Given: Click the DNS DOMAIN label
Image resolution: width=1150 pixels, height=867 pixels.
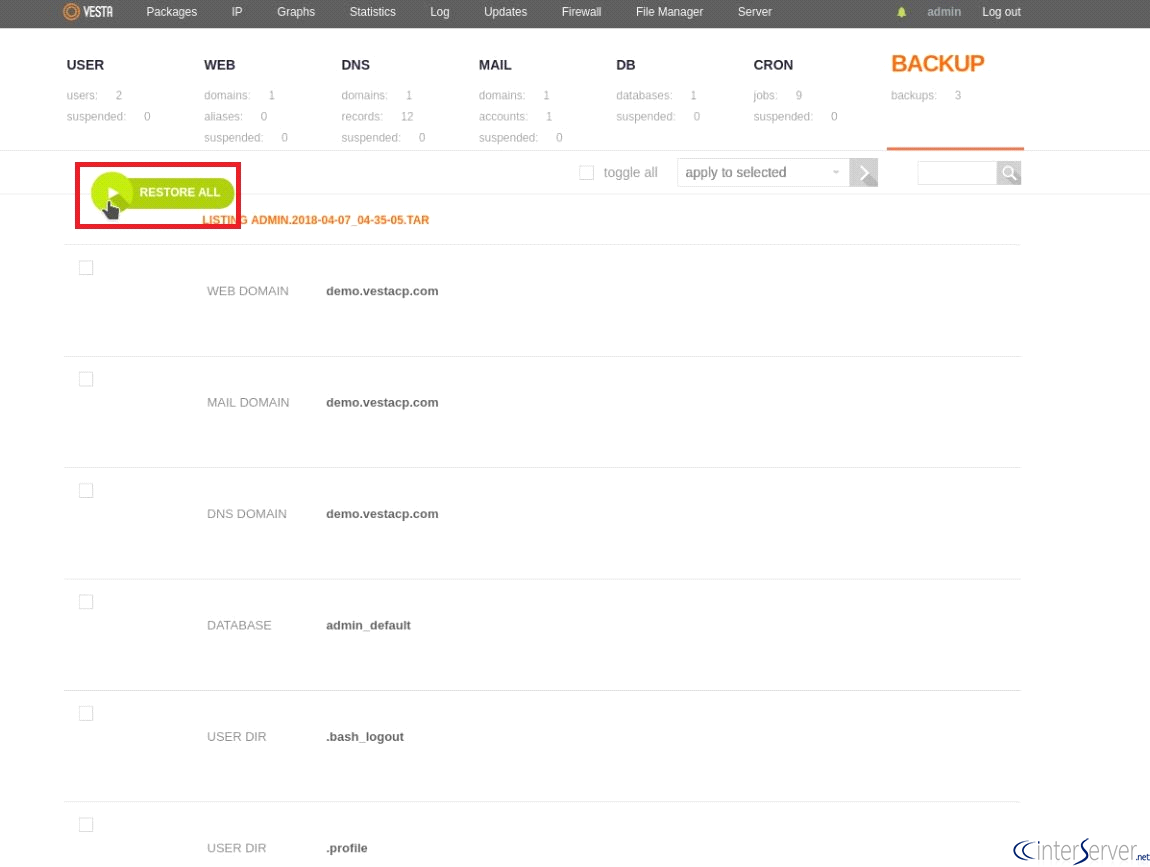Looking at the screenshot, I should [x=246, y=514].
